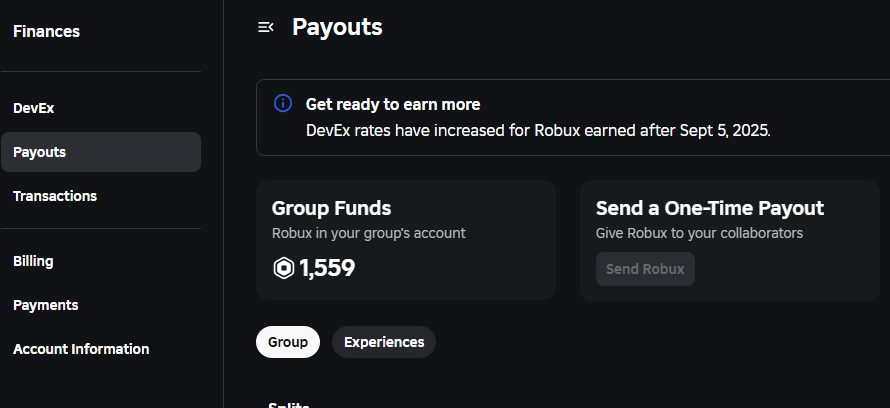Click the Group Funds card heading
Image resolution: width=890 pixels, height=408 pixels.
pyautogui.click(x=331, y=208)
